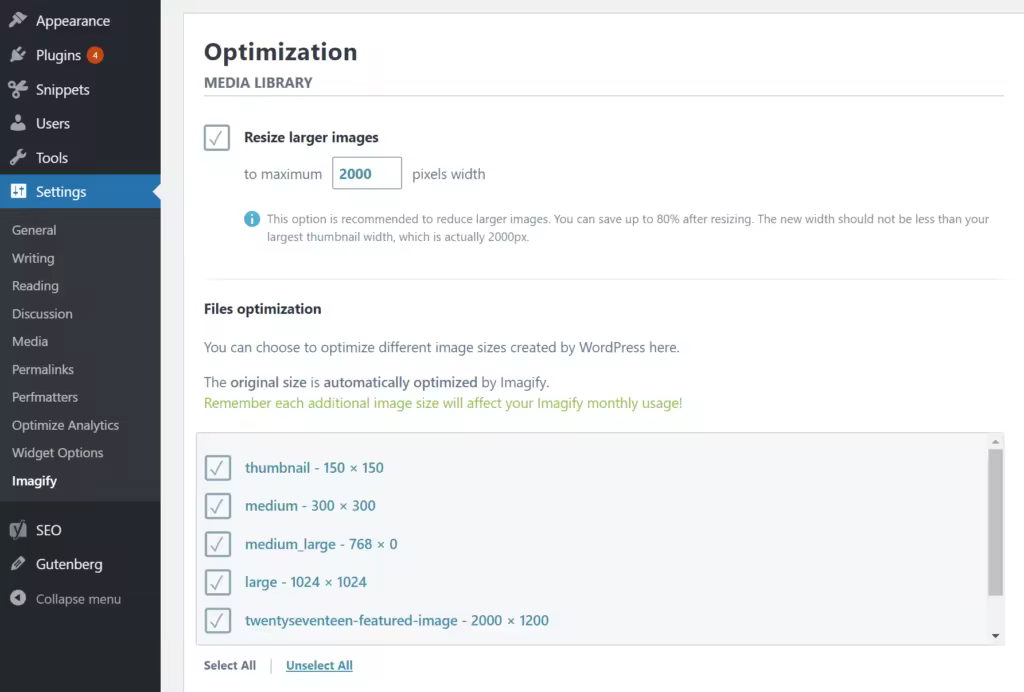Screen dimensions: 1024x692
Task: Click the Collapse menu arrow icon
Action: (18, 598)
